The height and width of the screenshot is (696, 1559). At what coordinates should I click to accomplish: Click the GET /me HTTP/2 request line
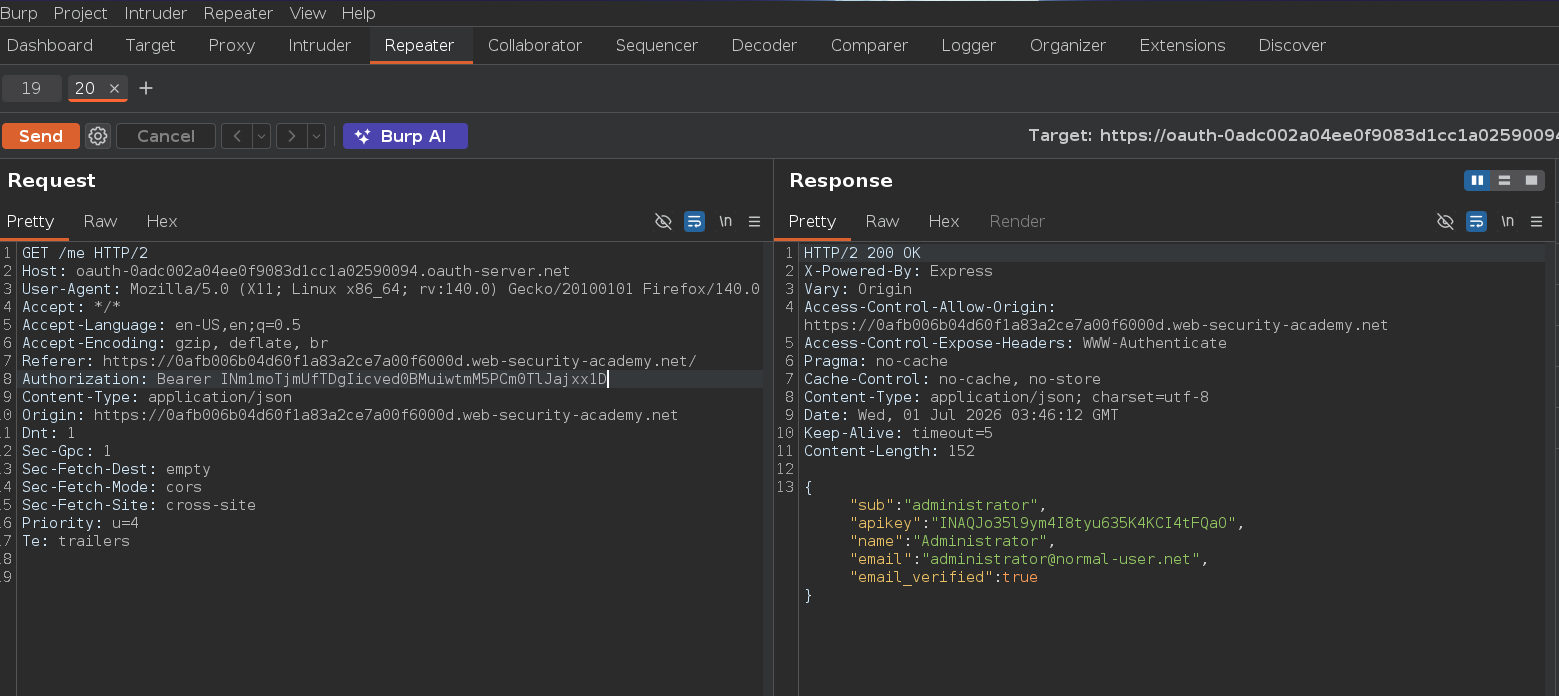(85, 253)
